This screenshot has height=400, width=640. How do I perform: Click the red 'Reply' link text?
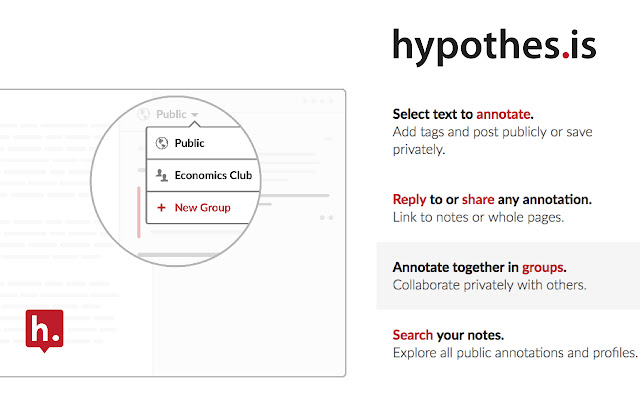click(x=410, y=199)
